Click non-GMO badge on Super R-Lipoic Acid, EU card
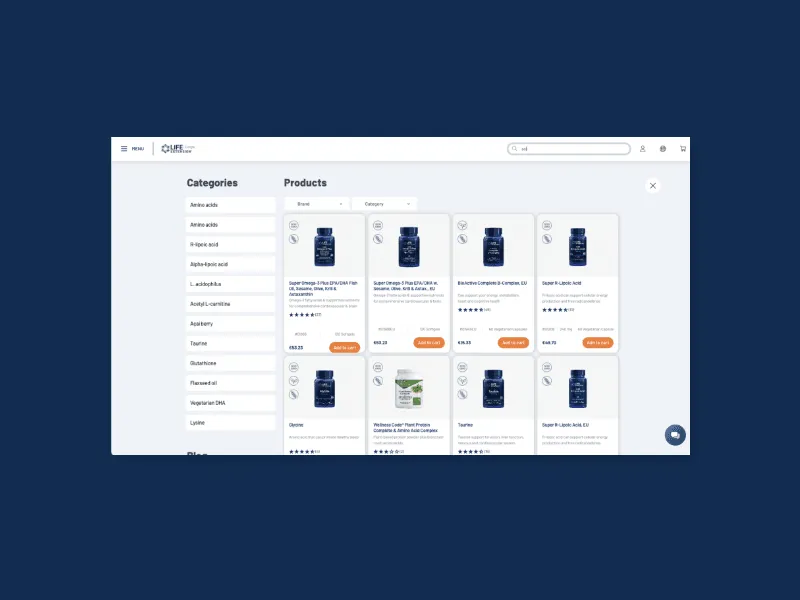This screenshot has height=600, width=800. coord(547,367)
